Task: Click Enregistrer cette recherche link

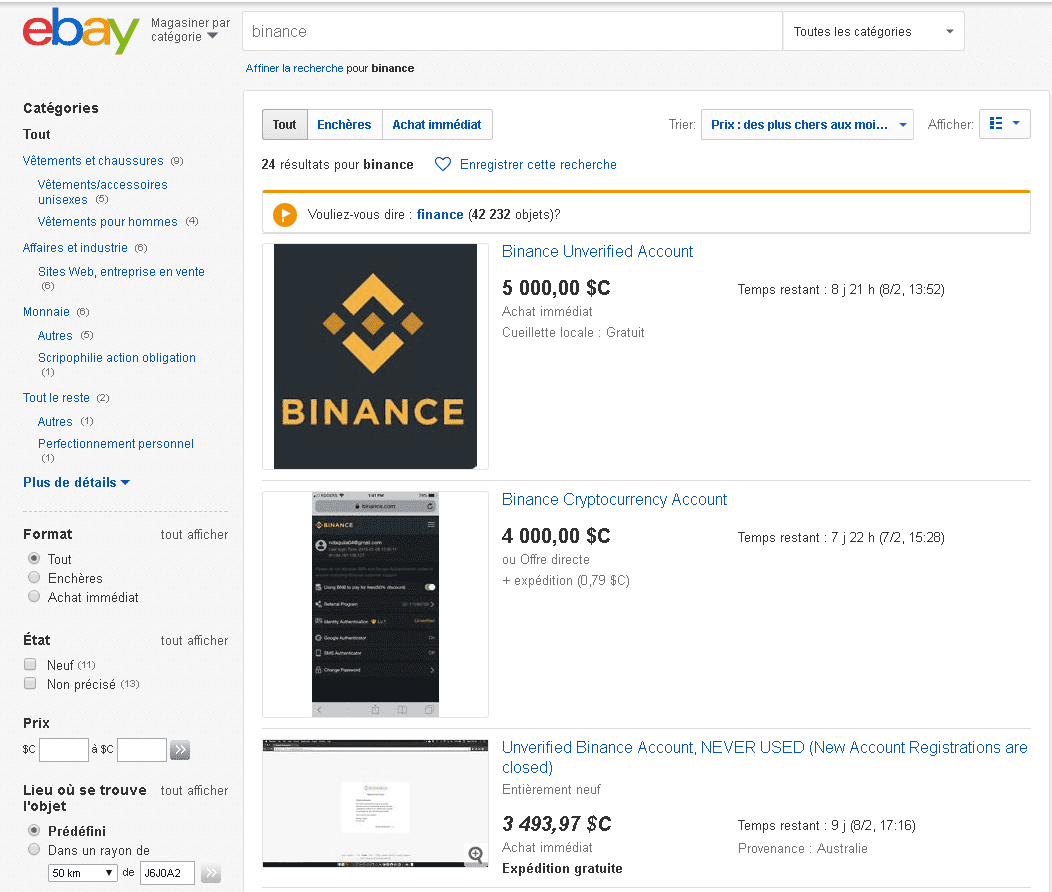Action: click(x=538, y=164)
